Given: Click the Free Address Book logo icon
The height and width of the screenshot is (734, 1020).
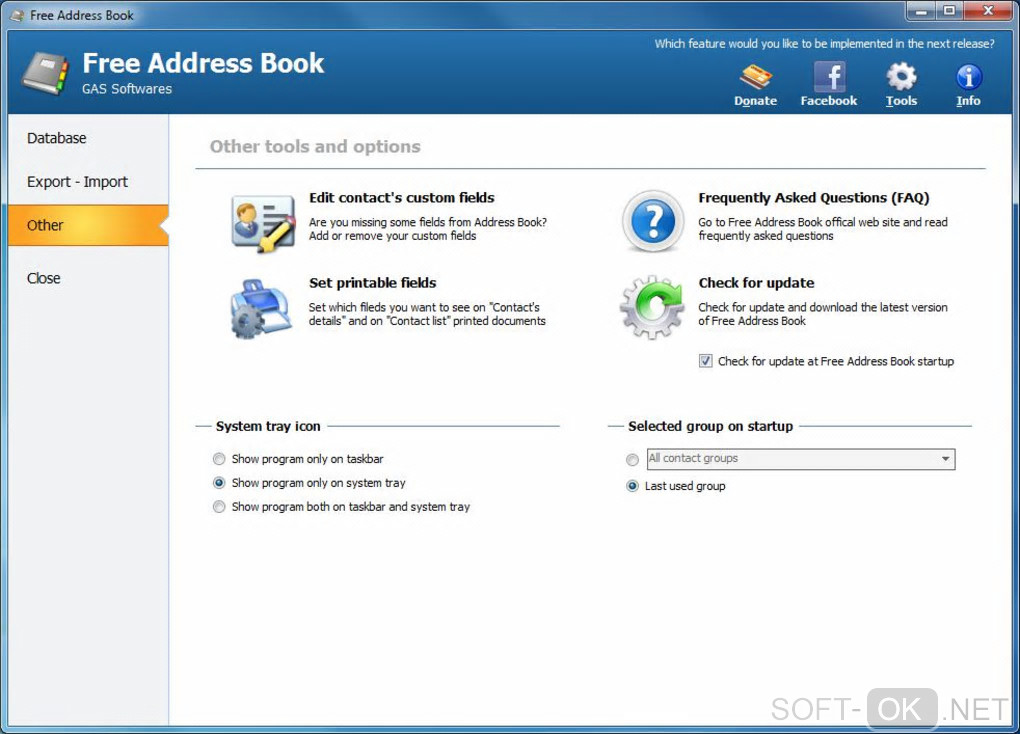Looking at the screenshot, I should 46,74.
